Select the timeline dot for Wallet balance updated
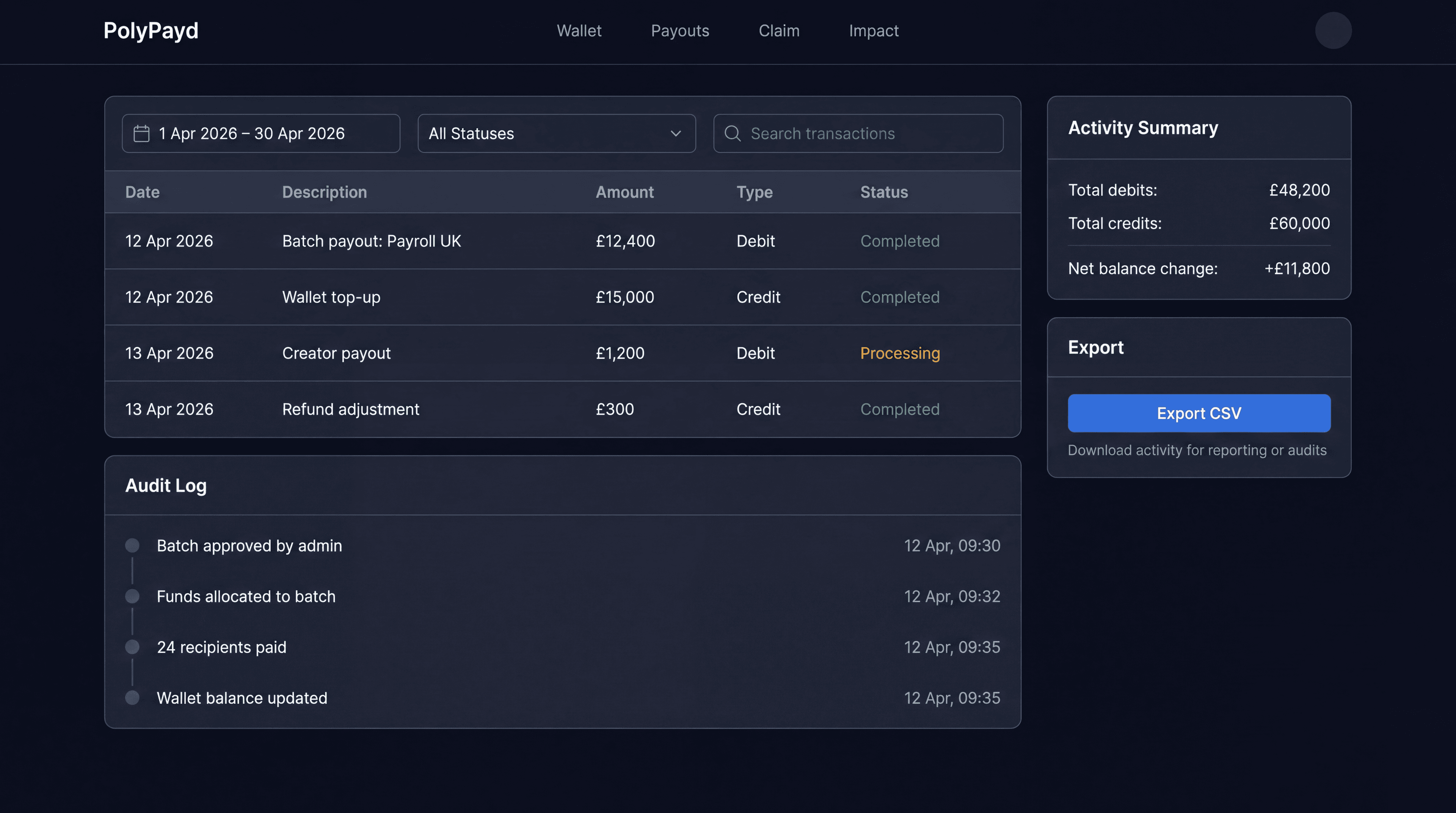Viewport: 1456px width, 813px height. pos(132,698)
